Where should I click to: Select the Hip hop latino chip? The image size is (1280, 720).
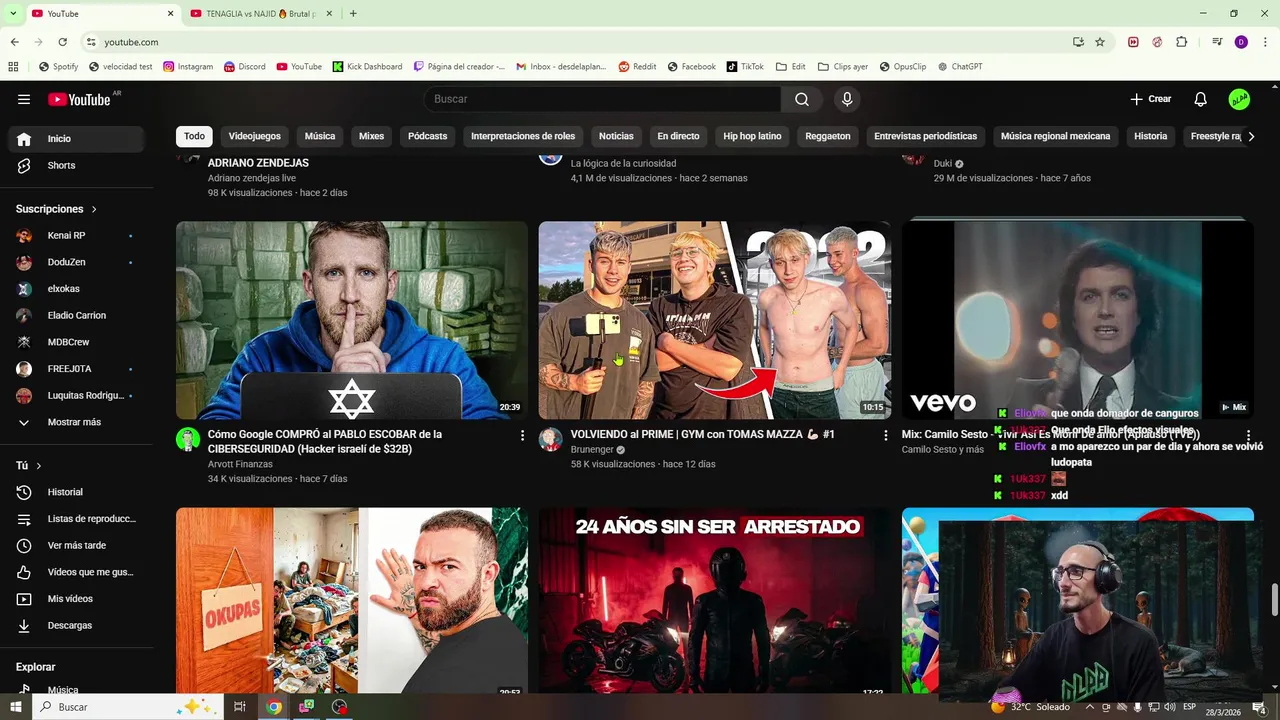point(752,136)
